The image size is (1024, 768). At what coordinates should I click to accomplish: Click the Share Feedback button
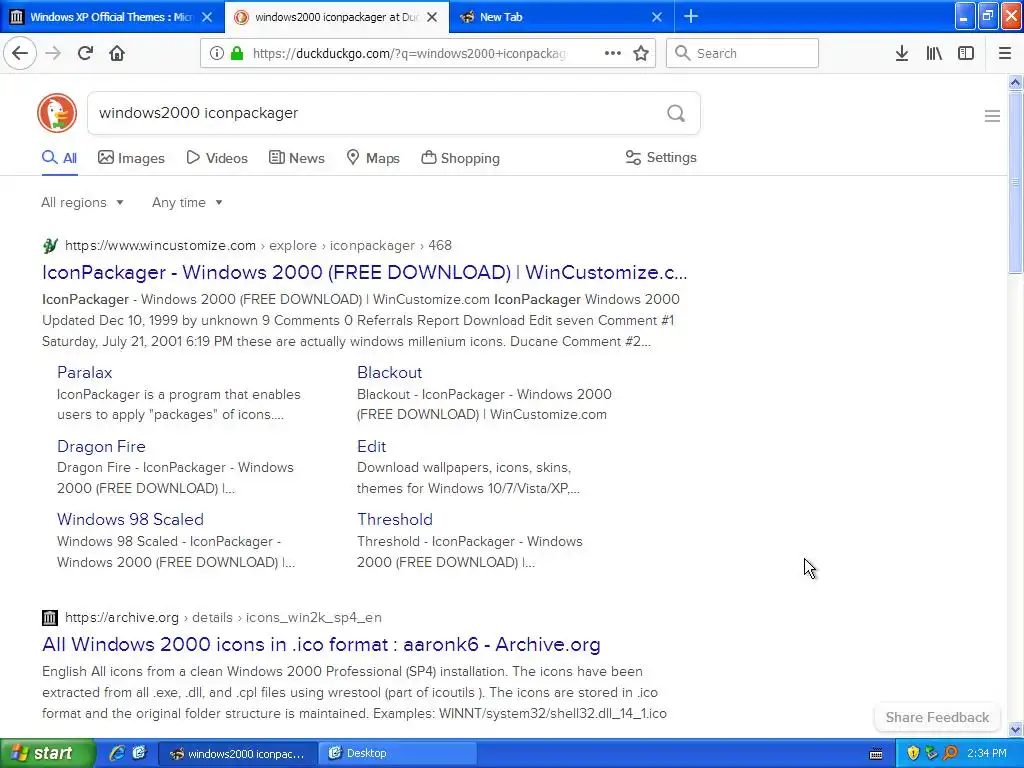(x=937, y=717)
